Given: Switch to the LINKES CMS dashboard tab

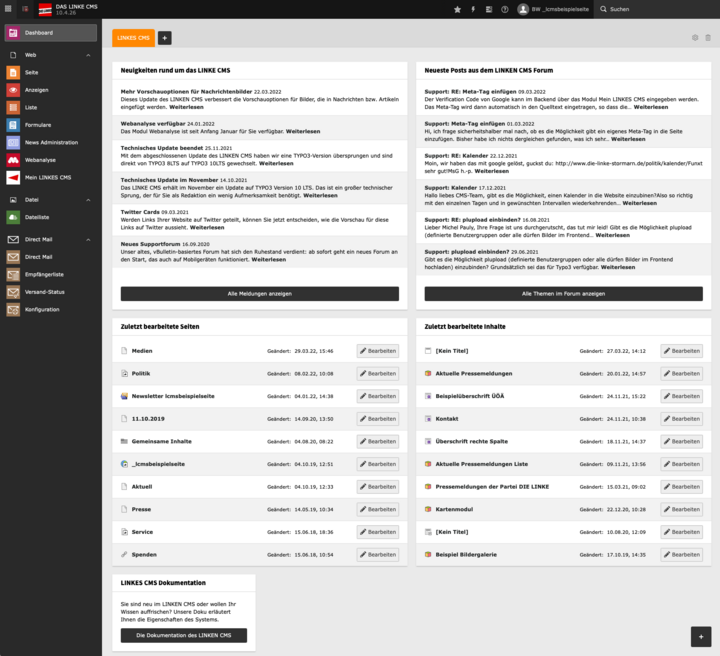Looking at the screenshot, I should [x=133, y=38].
